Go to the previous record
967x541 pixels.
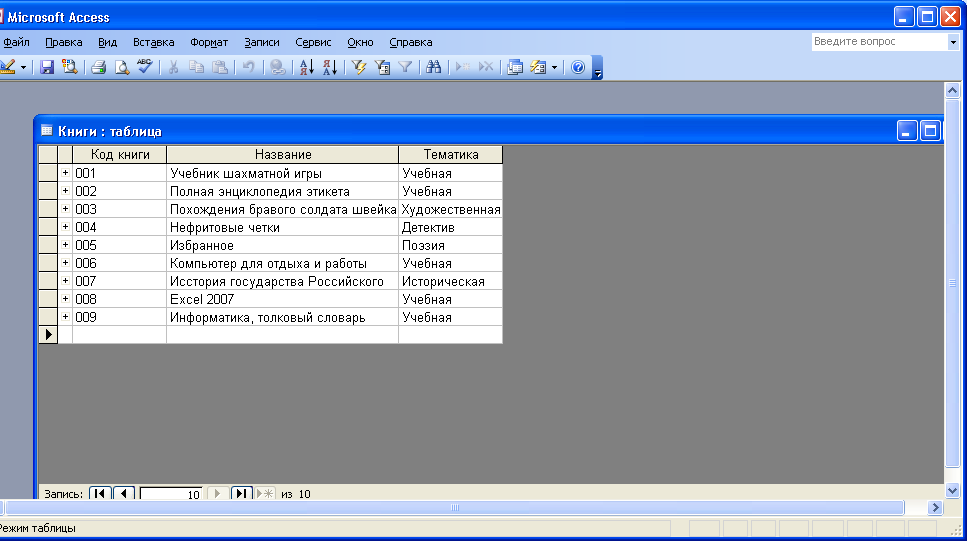(124, 494)
